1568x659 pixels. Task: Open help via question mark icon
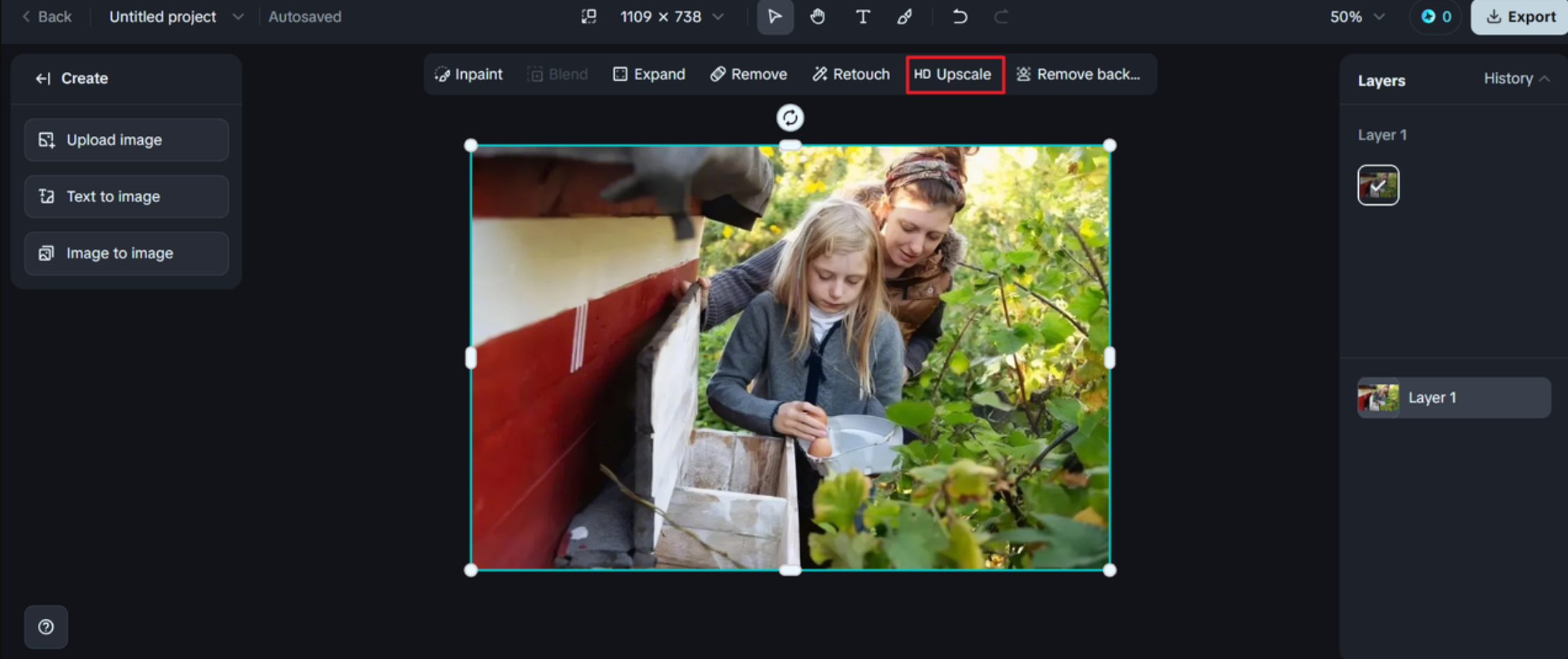pos(46,627)
